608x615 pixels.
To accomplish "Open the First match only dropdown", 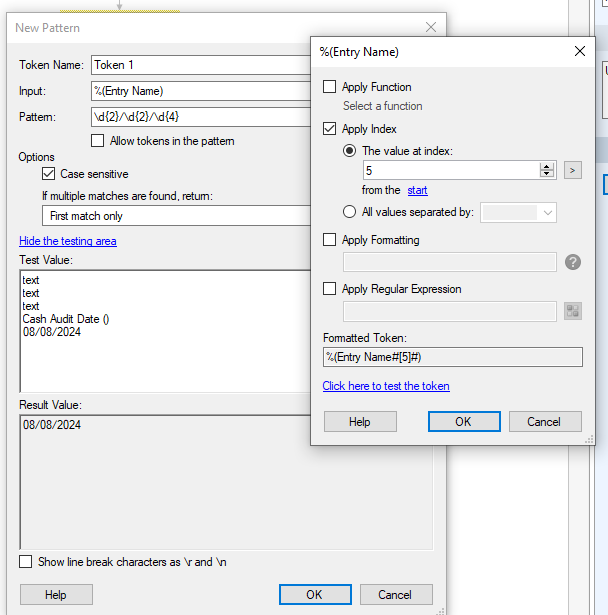I will coord(177,216).
